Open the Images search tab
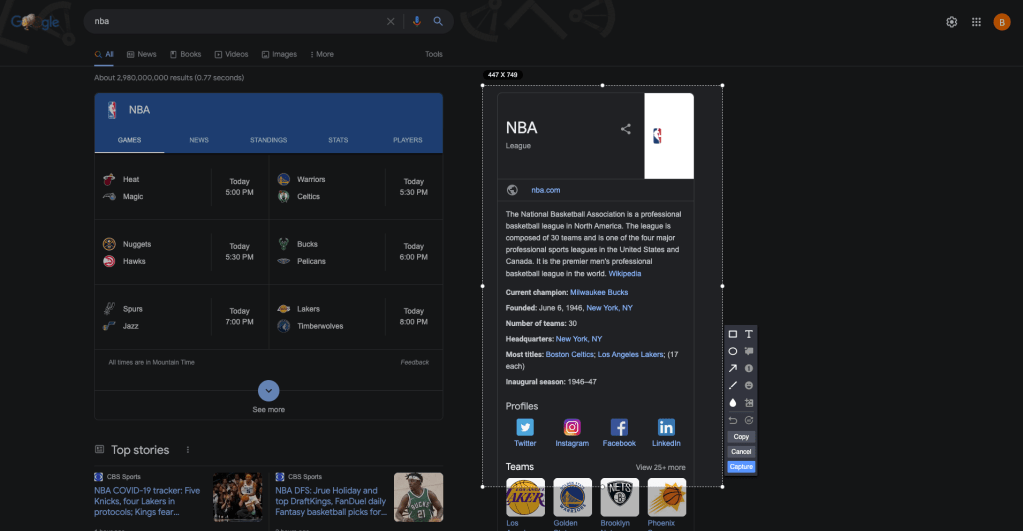Screen dimensions: 1023x531 pyautogui.click(x=279, y=54)
